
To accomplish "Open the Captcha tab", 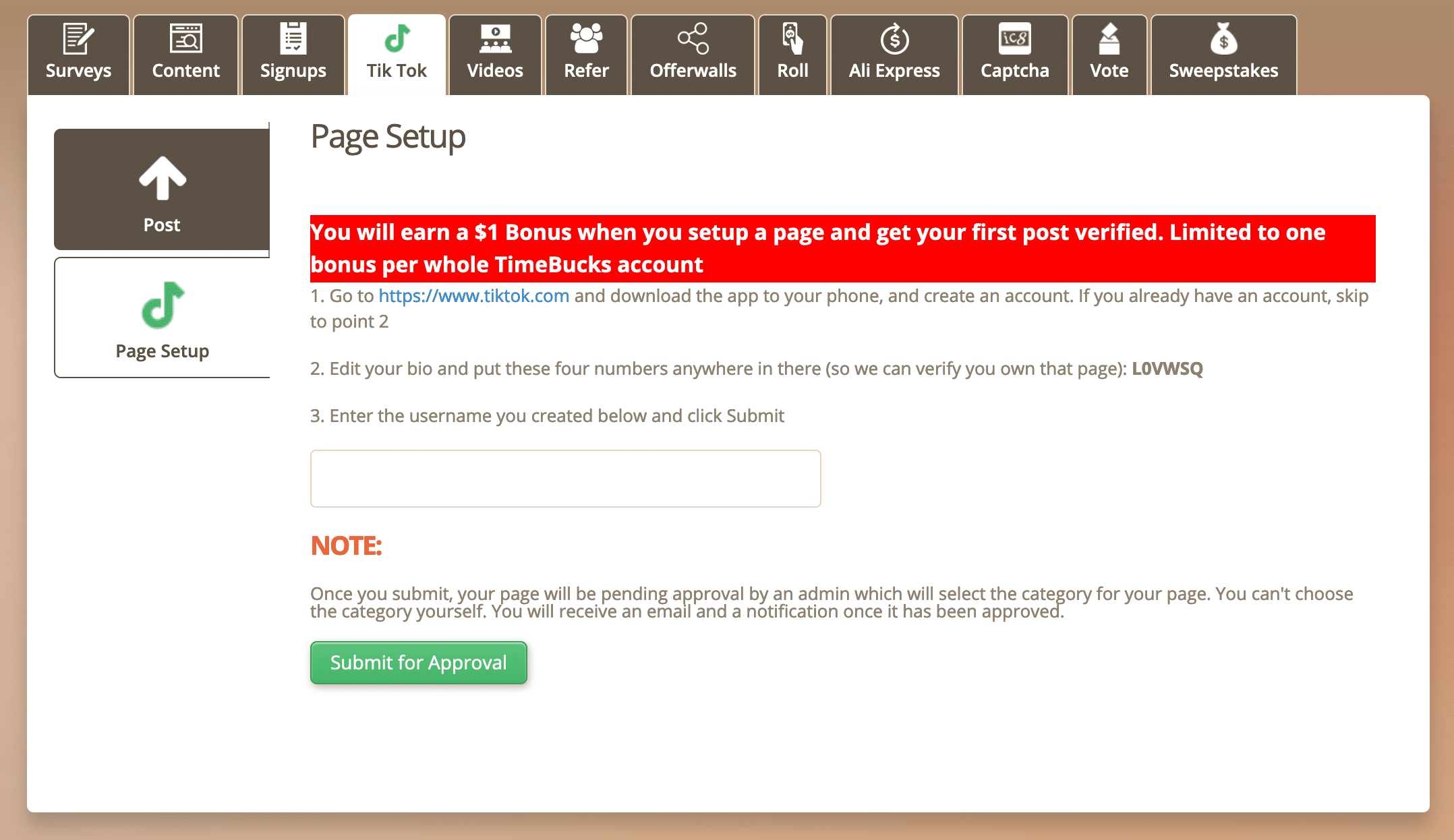I will click(1014, 55).
